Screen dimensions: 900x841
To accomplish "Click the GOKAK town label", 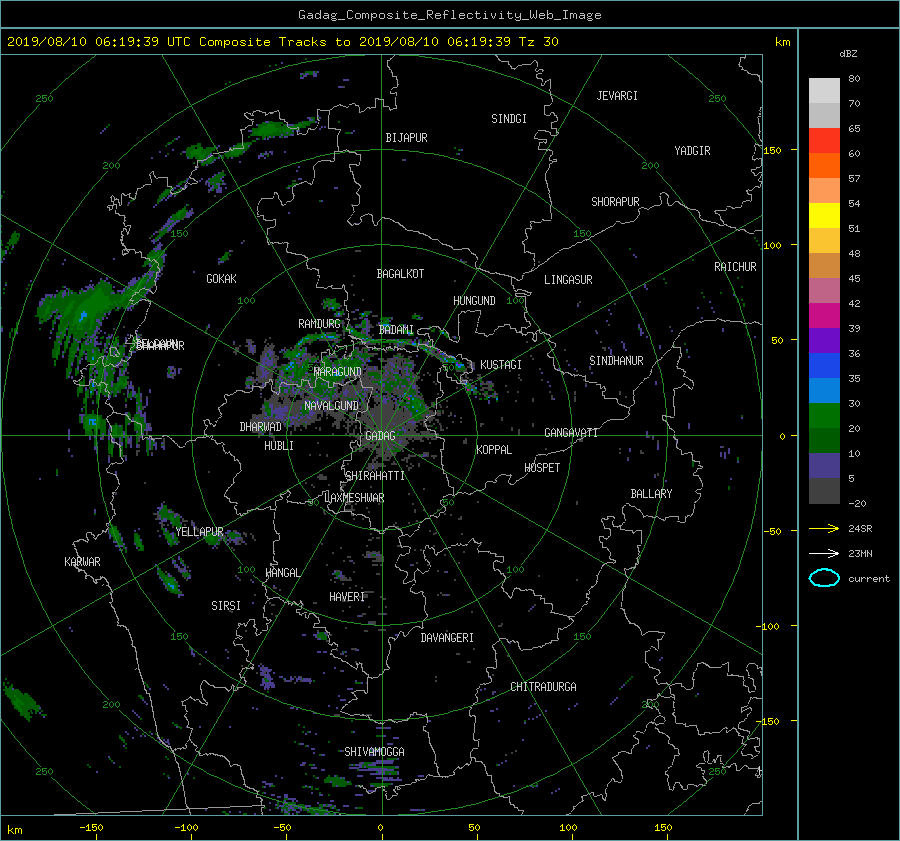I will coord(221,279).
